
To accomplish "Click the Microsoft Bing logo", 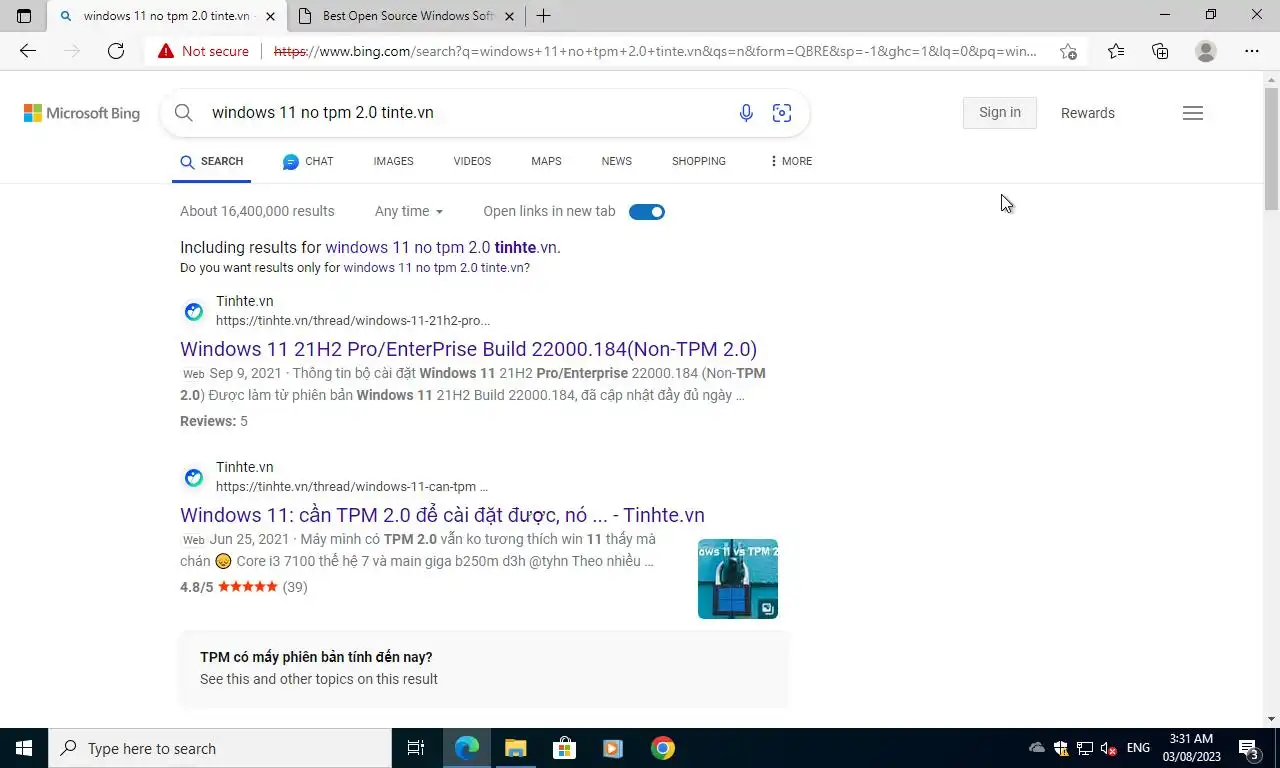I will [x=82, y=113].
